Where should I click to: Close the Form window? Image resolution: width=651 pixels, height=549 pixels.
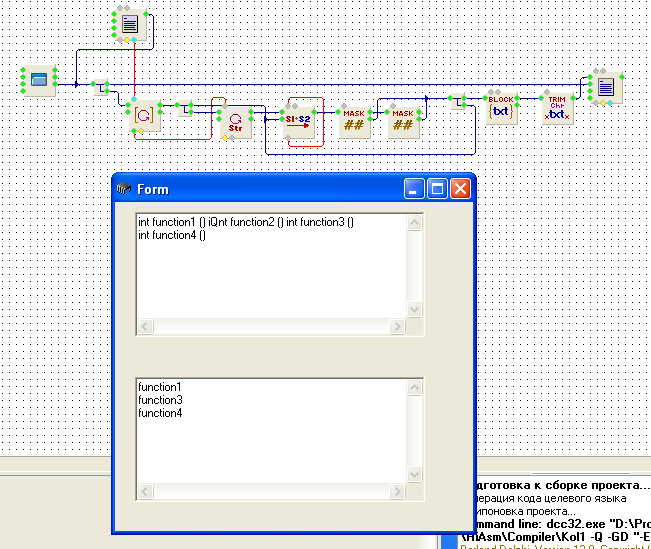point(460,189)
